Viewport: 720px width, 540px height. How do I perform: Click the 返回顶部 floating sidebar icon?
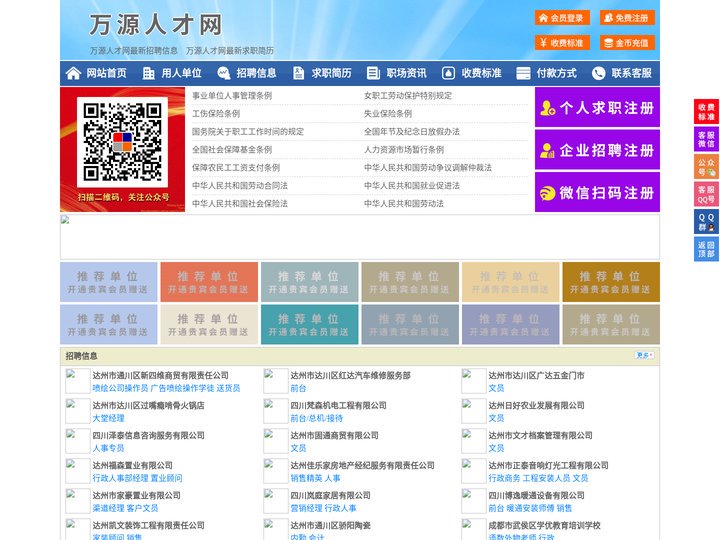tap(706, 249)
